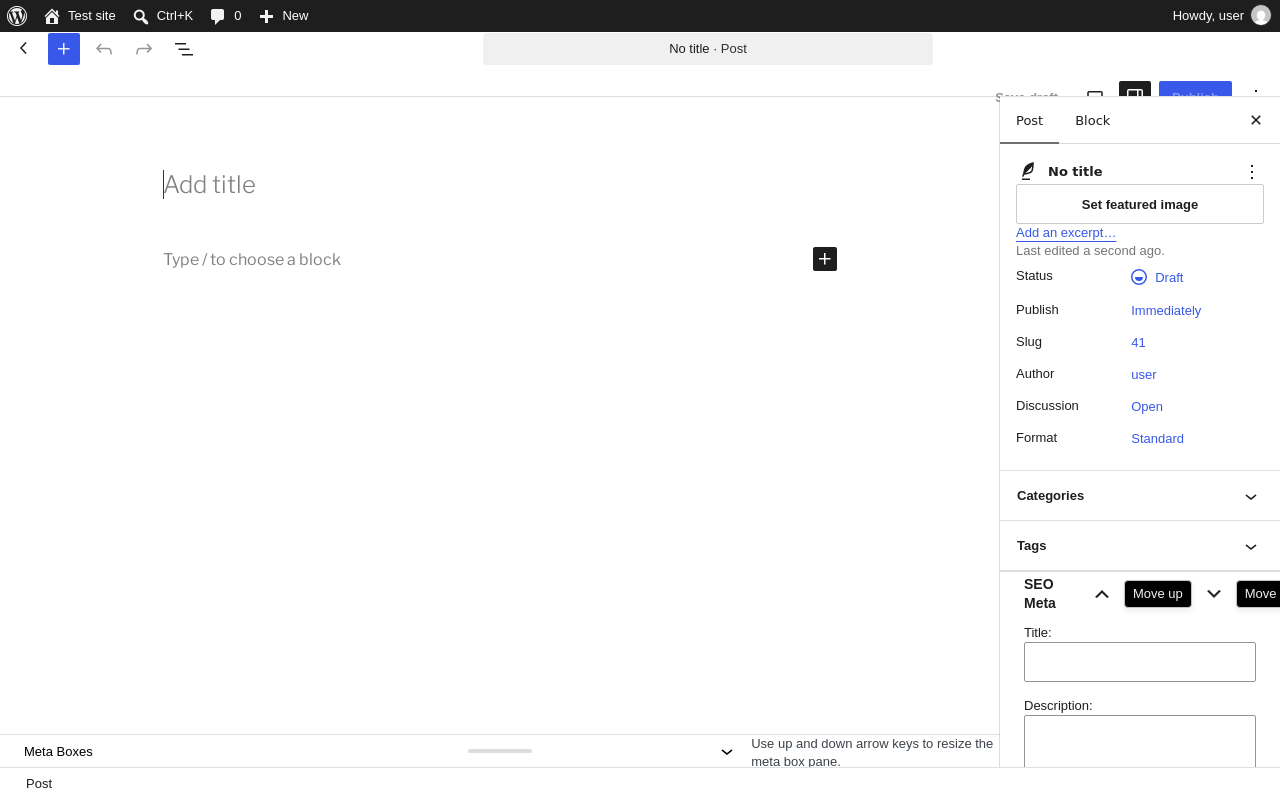Click the redo arrow icon

144,49
